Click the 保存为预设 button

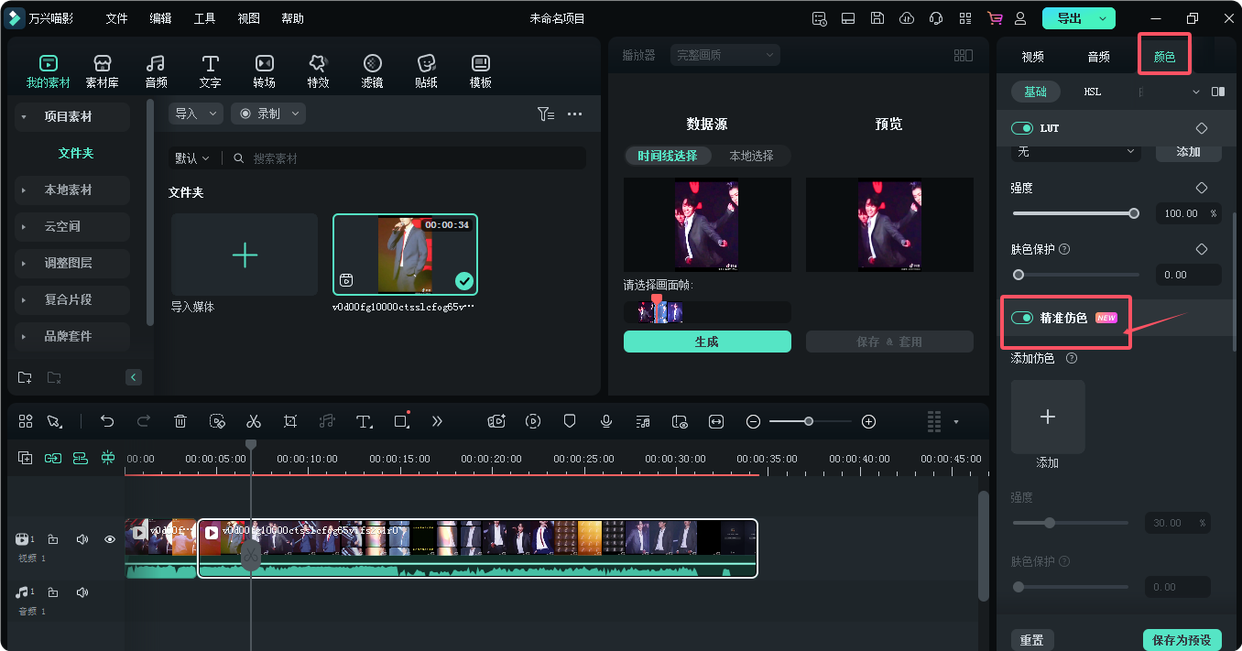tap(1184, 639)
